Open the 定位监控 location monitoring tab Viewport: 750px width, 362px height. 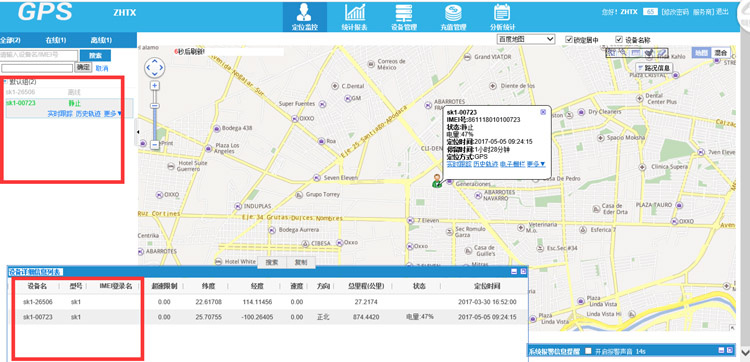point(305,17)
